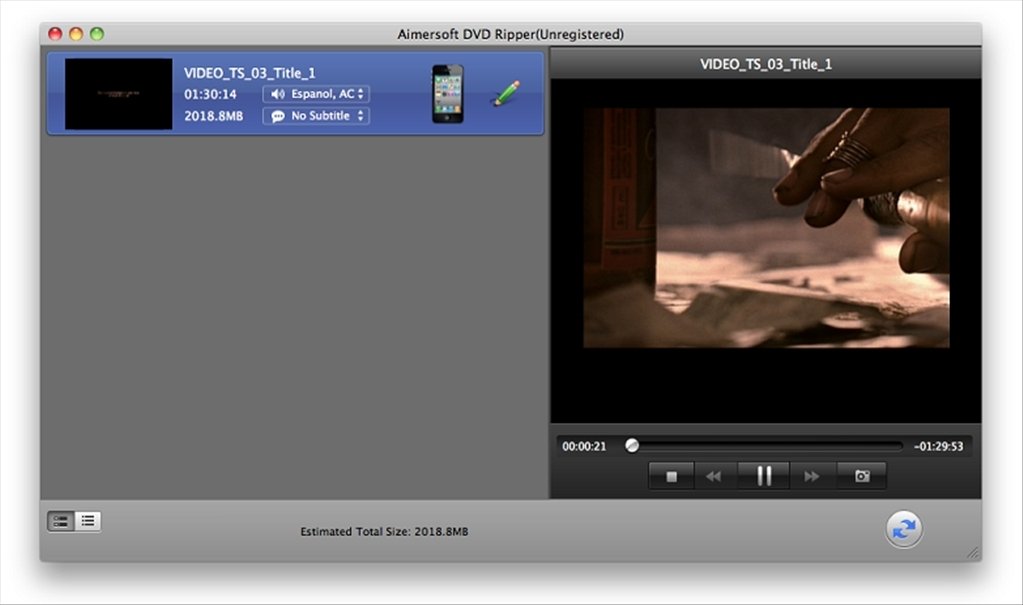Pause the video preview
The image size is (1023, 605).
click(x=763, y=476)
